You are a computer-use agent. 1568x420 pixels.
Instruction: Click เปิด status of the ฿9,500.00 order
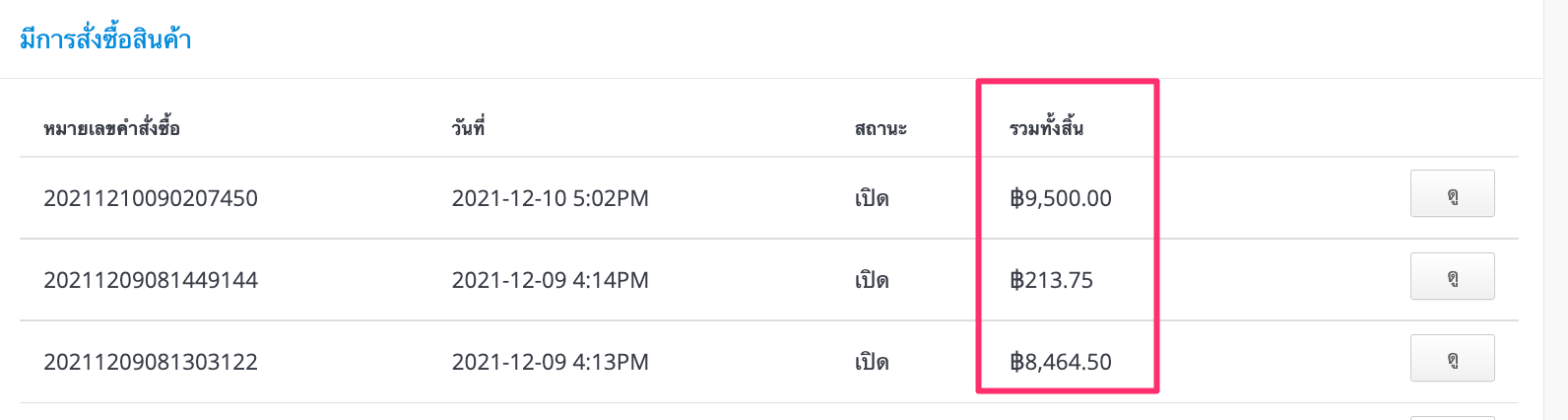(872, 198)
